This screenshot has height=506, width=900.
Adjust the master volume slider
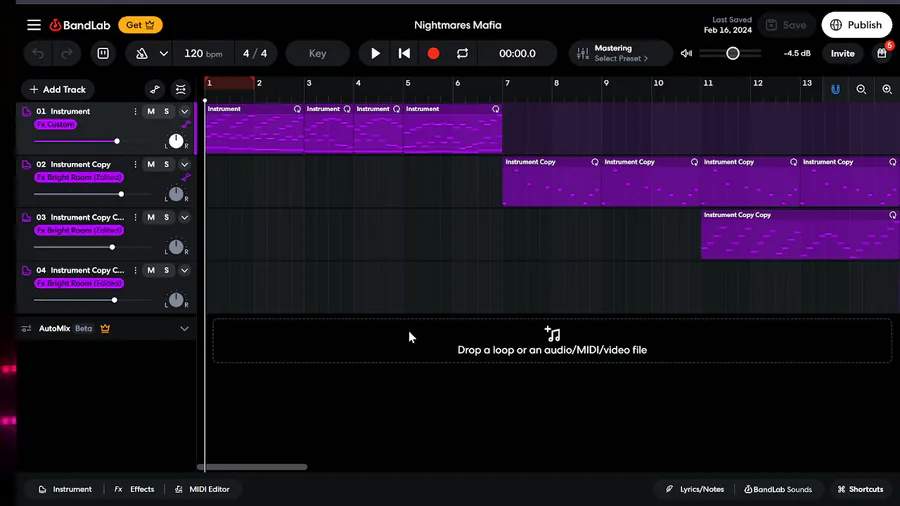730,53
